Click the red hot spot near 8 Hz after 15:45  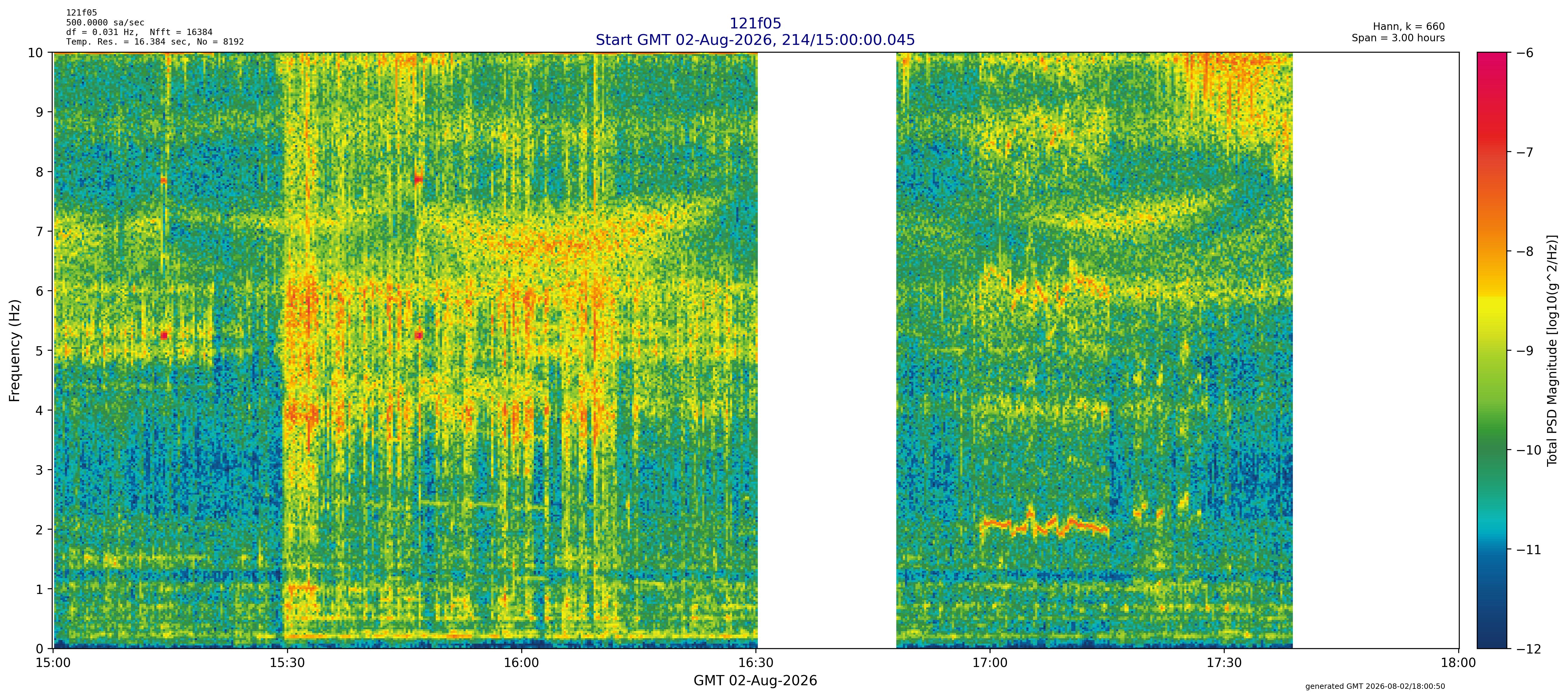point(418,180)
